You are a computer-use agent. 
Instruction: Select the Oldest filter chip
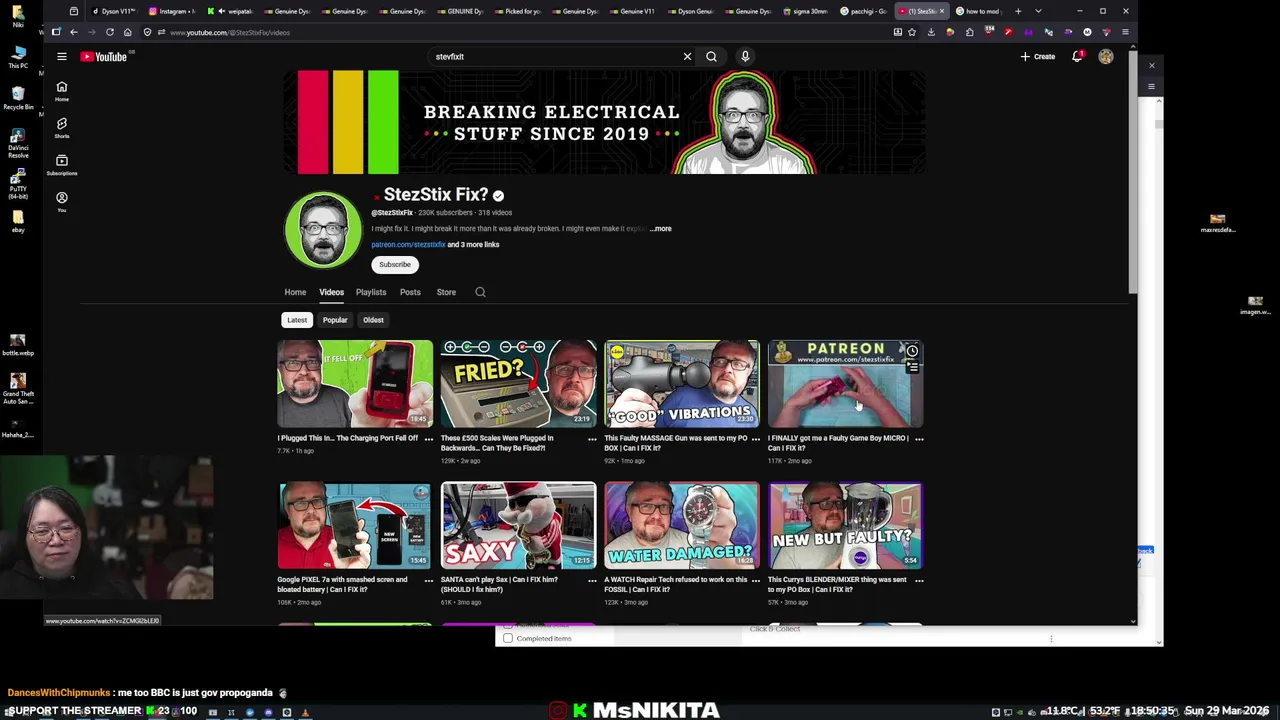point(373,320)
